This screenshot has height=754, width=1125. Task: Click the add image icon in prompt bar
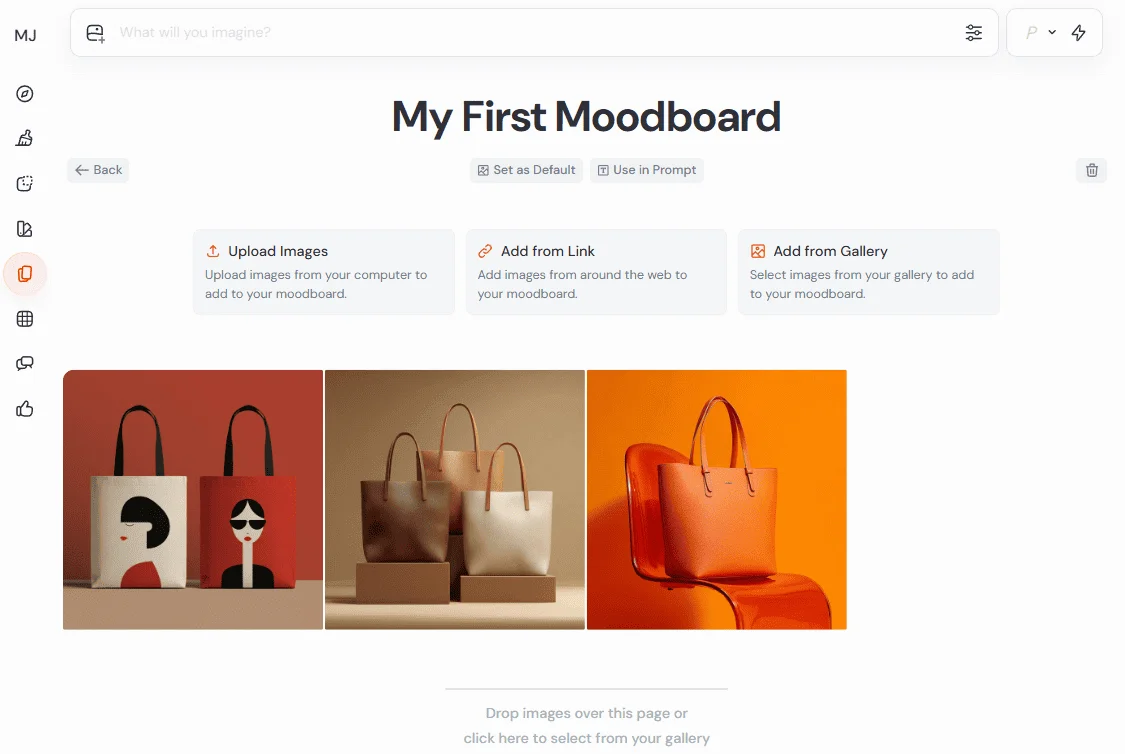click(95, 33)
